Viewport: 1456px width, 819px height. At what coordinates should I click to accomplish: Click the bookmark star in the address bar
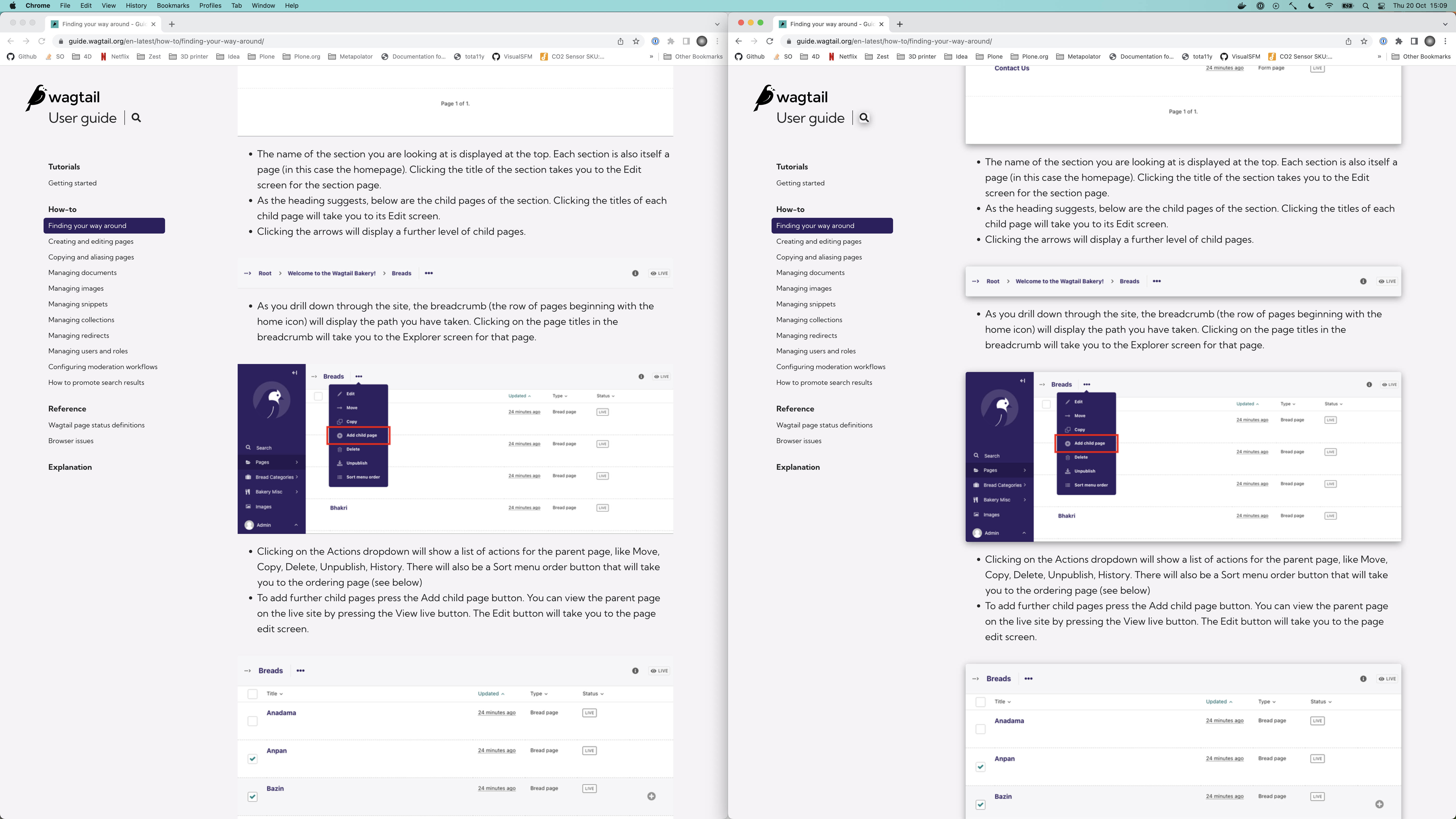636,41
